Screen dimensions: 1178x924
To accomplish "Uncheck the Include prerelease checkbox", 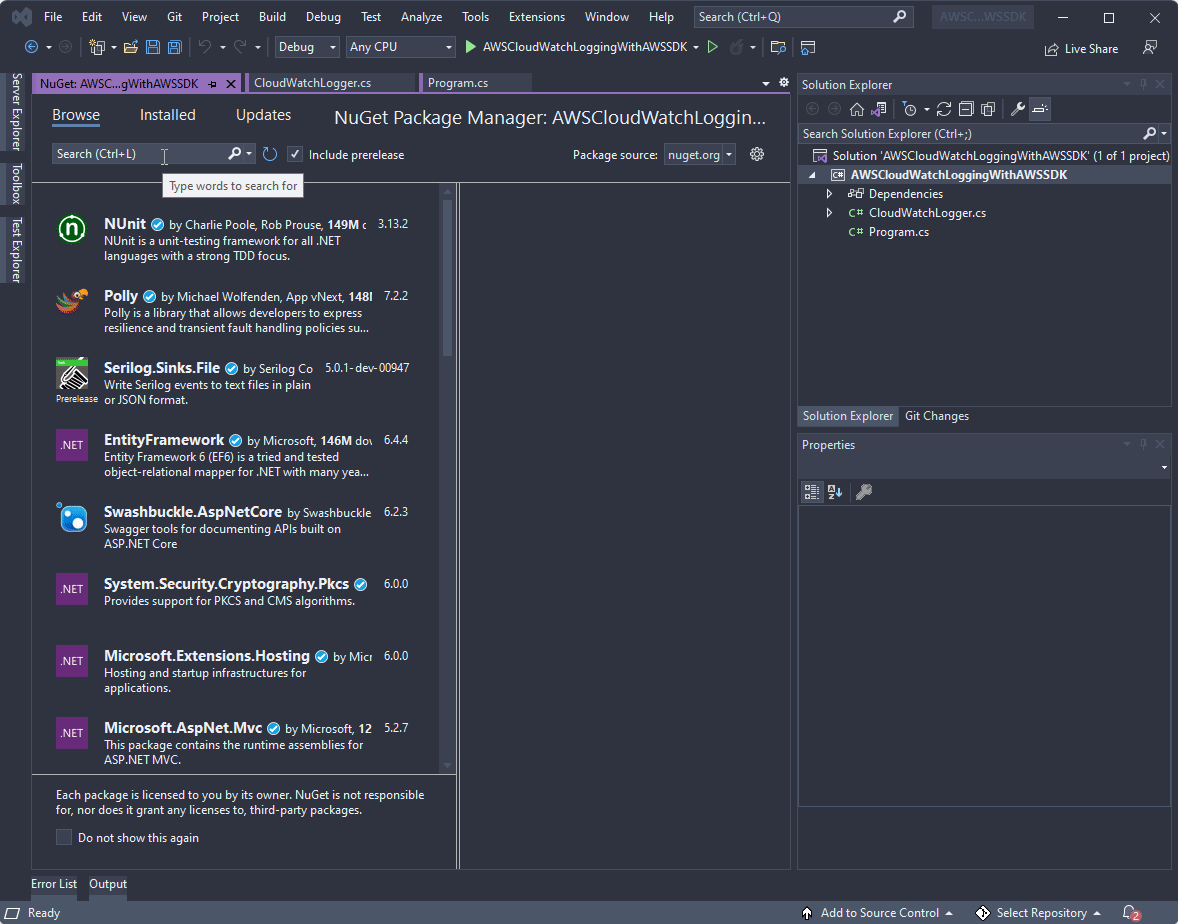I will tap(294, 154).
